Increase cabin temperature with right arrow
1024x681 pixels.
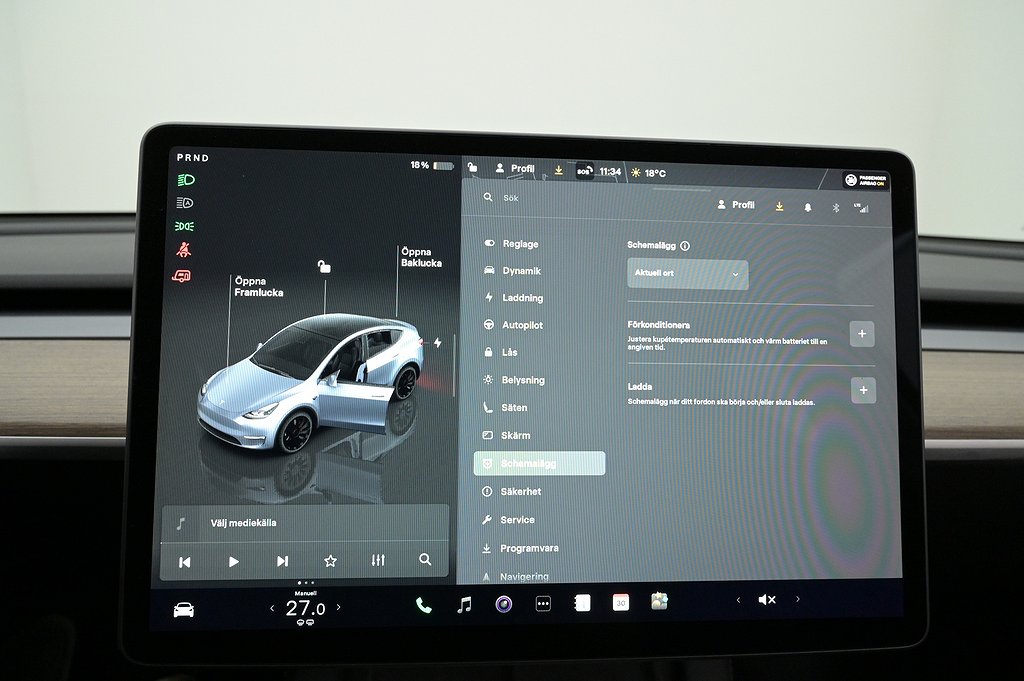click(x=338, y=607)
